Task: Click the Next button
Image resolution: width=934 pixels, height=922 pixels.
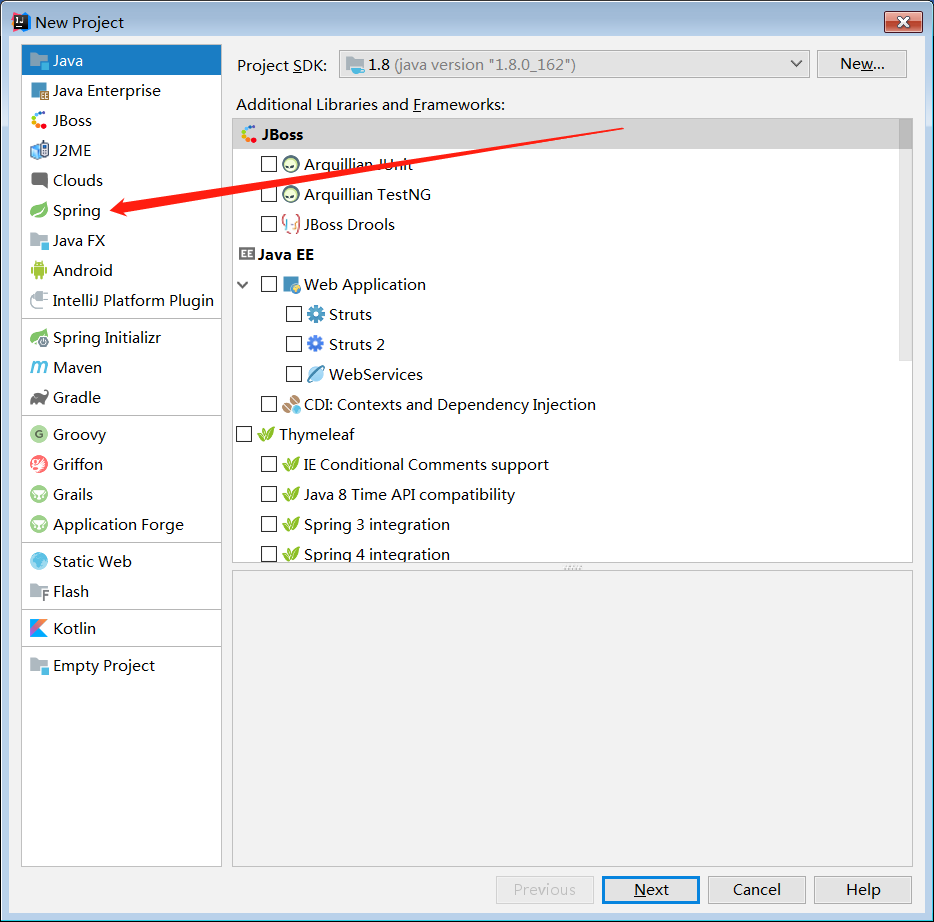Action: coord(651,889)
